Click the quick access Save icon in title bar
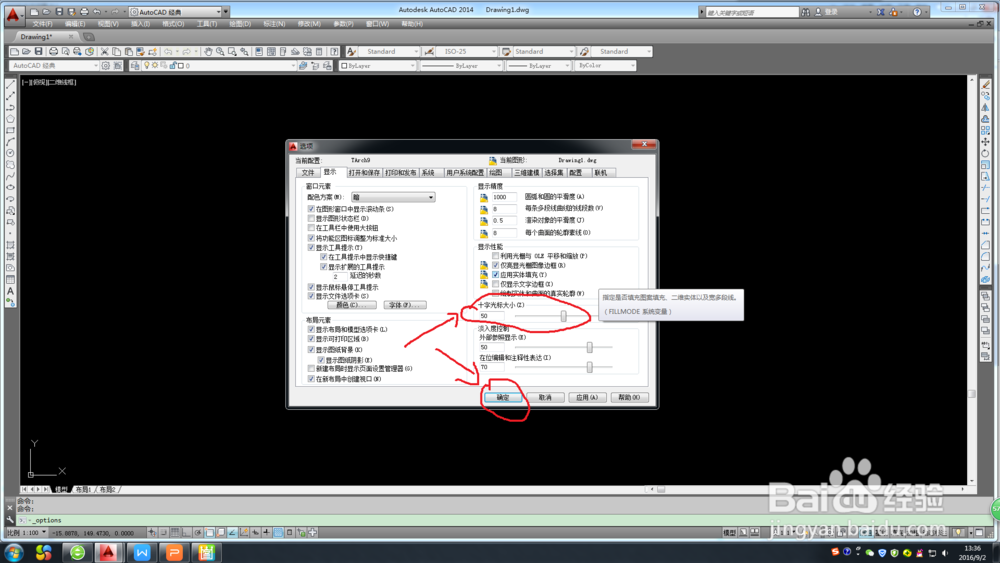The image size is (1000, 563). tap(59, 12)
